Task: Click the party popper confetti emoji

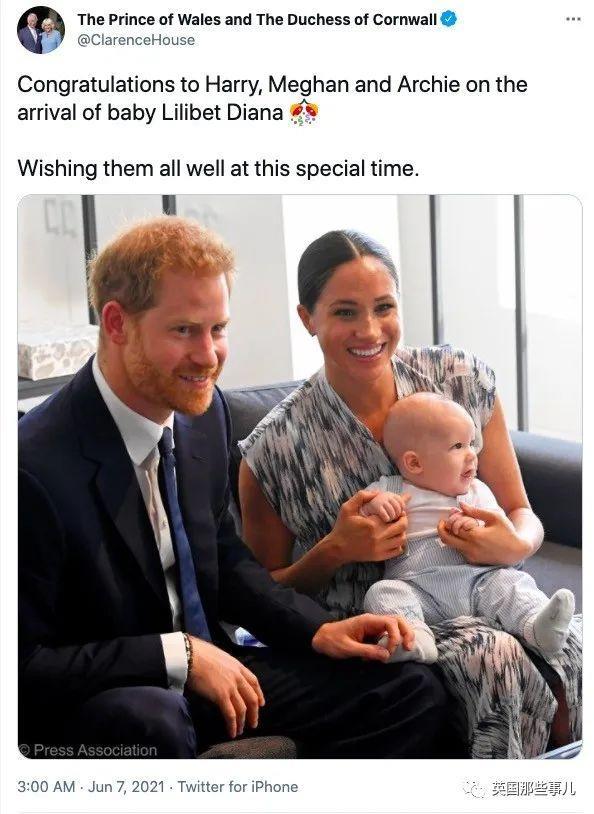Action: [304, 113]
